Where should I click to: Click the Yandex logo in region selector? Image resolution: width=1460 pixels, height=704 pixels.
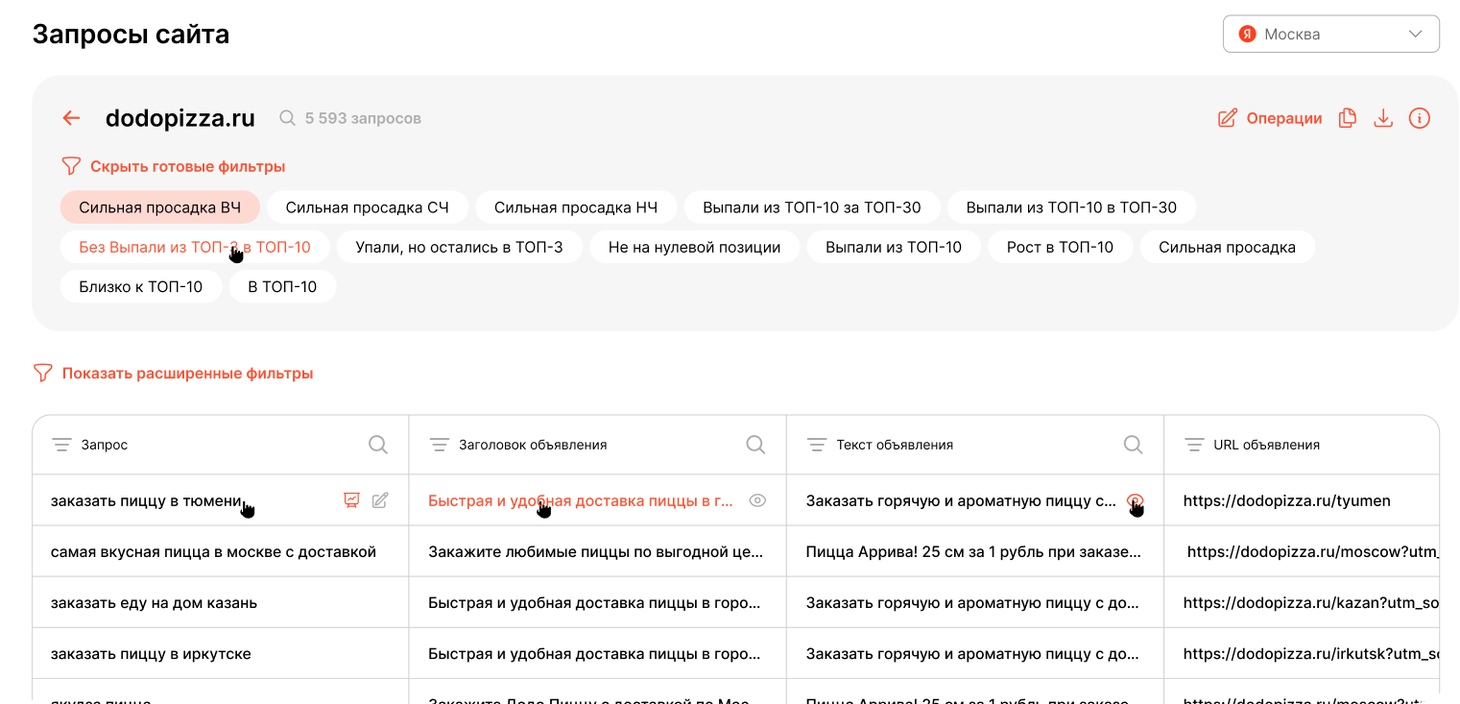(x=1247, y=34)
